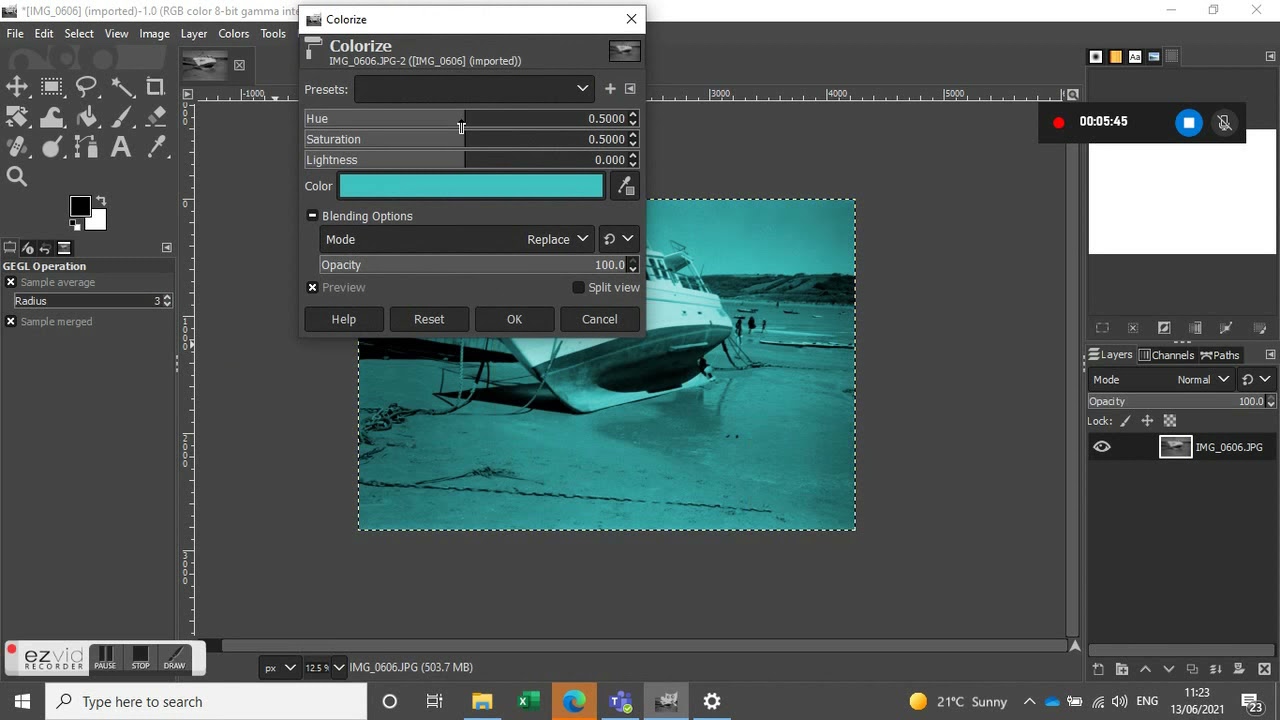Select the Fuzzy Select magic wand tool
This screenshot has height=720, width=1280.
(x=122, y=87)
